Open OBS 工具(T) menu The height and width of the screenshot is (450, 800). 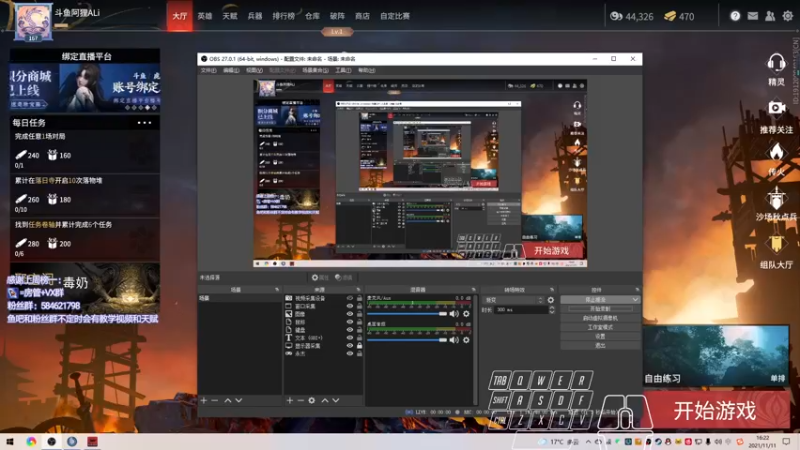343,70
